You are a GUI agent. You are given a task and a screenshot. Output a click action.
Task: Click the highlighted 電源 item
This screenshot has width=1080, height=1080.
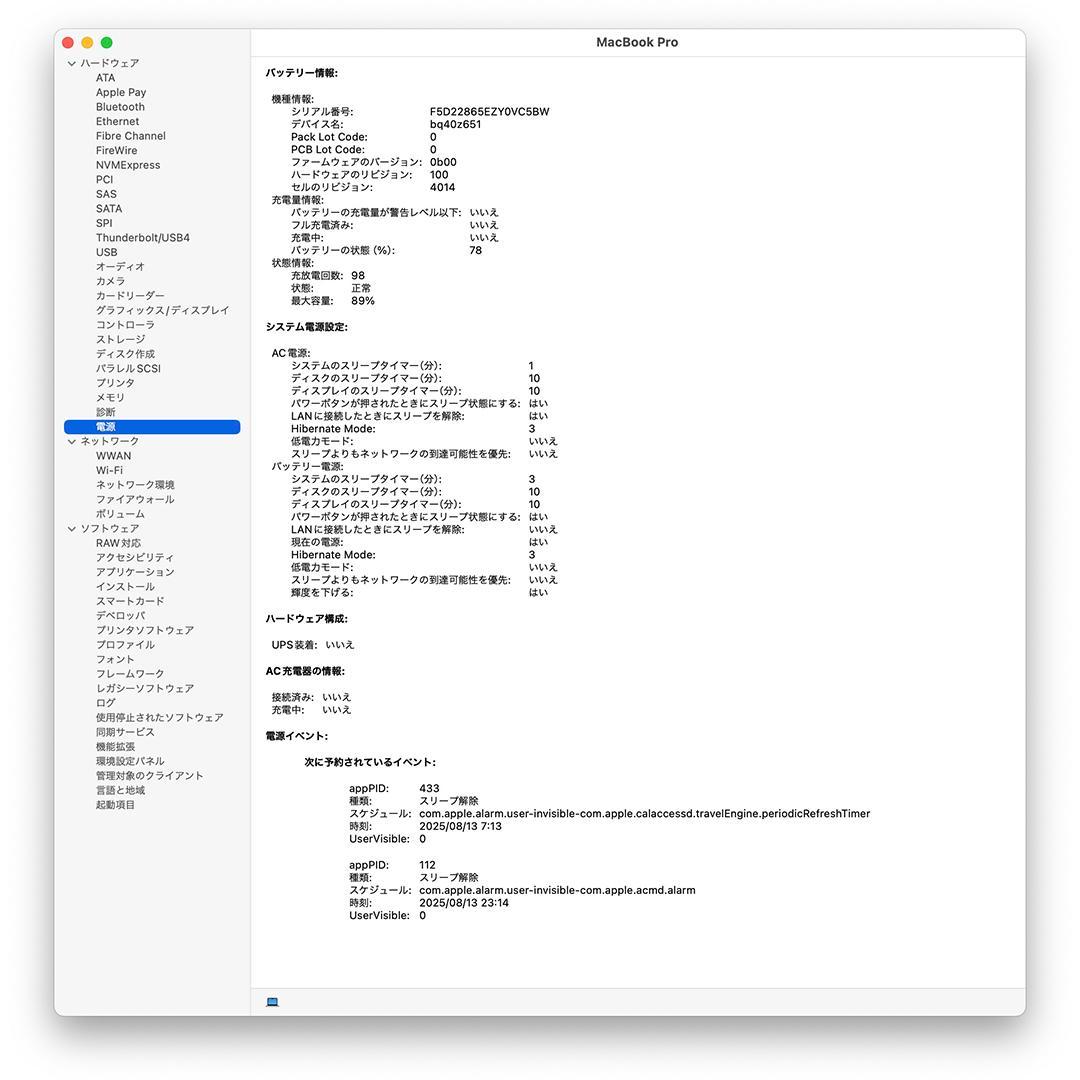pyautogui.click(x=105, y=427)
